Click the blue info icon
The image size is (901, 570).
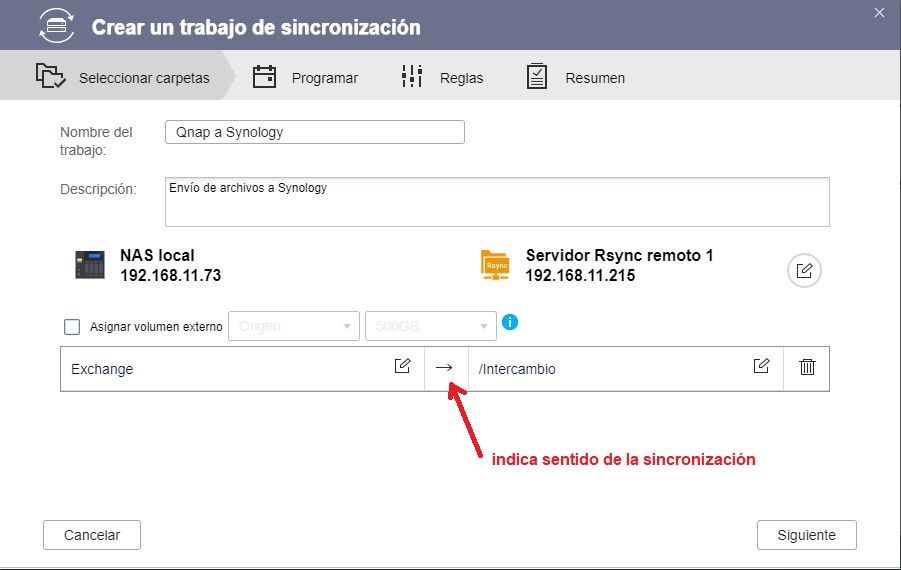510,323
